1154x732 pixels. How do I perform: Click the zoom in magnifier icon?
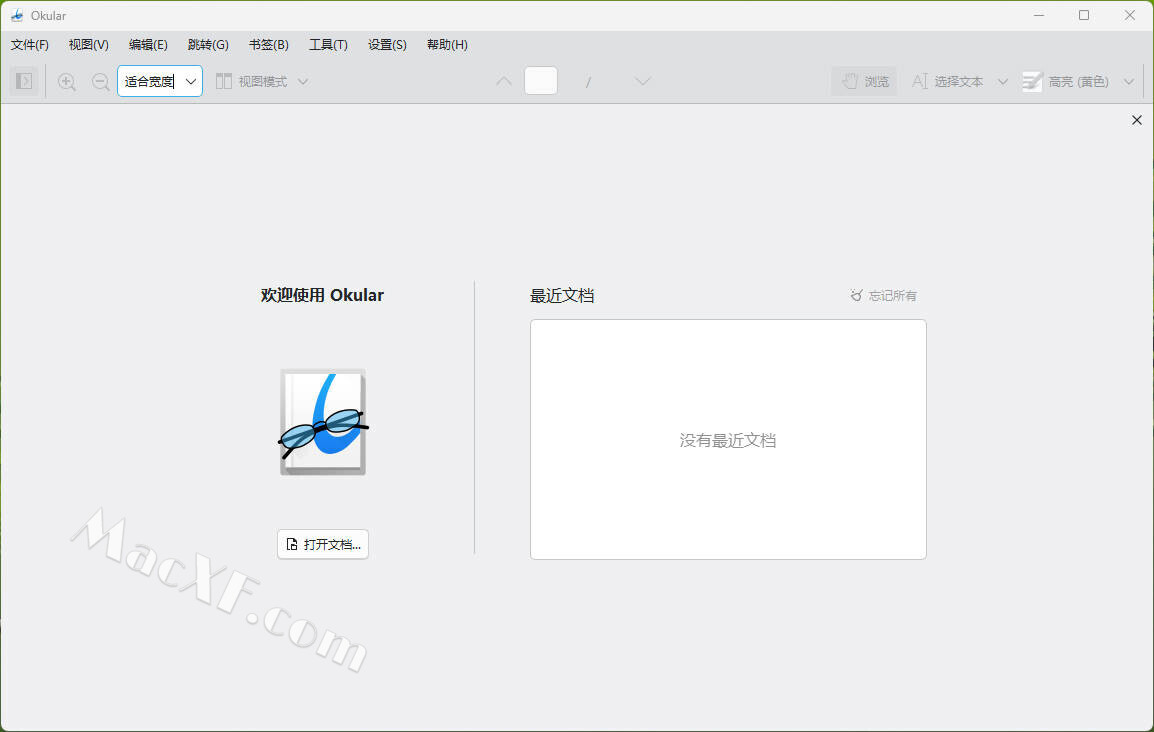point(67,82)
